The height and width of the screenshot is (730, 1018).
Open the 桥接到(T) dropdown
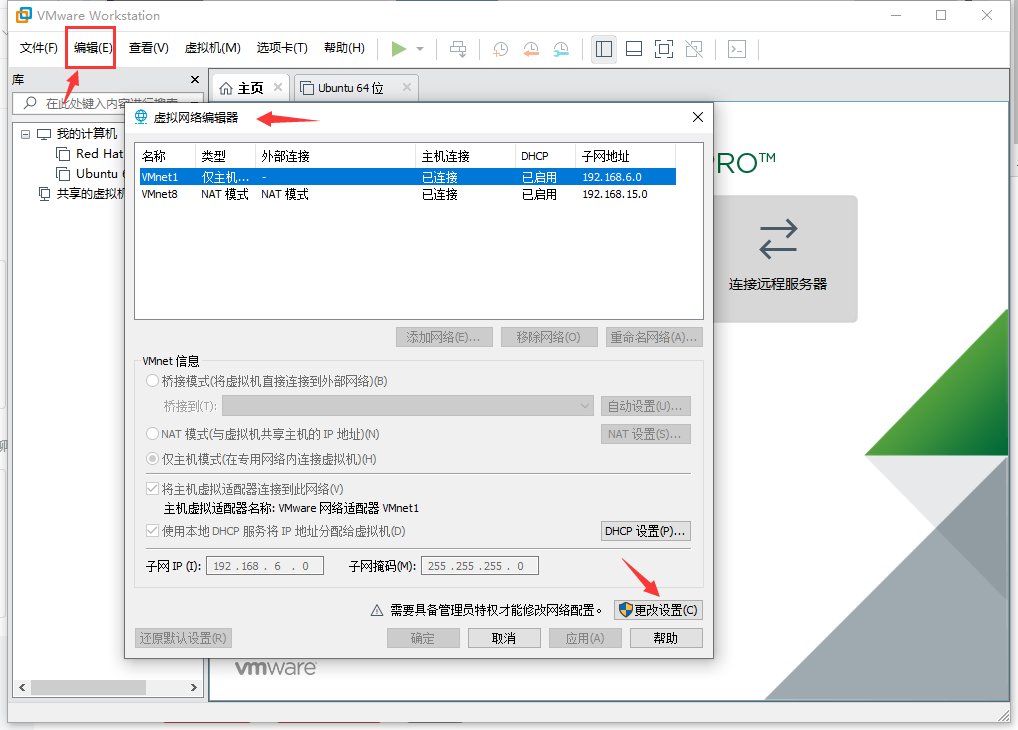point(408,406)
